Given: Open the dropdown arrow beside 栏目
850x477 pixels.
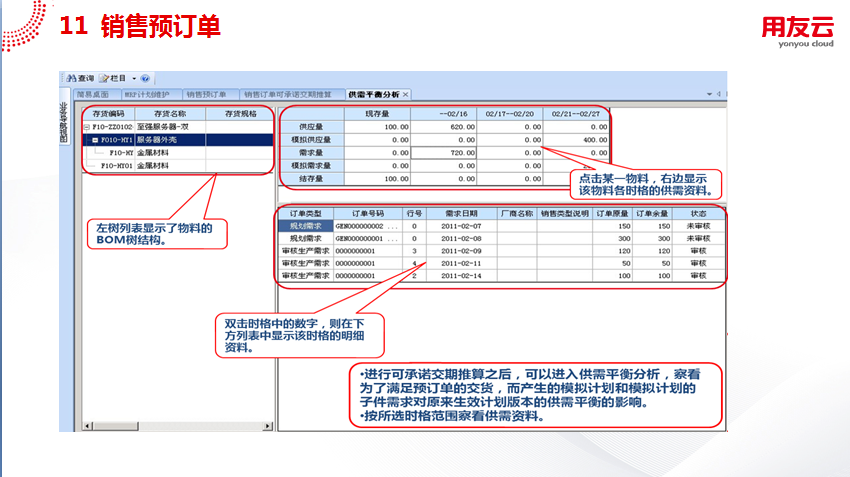Looking at the screenshot, I should pyautogui.click(x=134, y=79).
